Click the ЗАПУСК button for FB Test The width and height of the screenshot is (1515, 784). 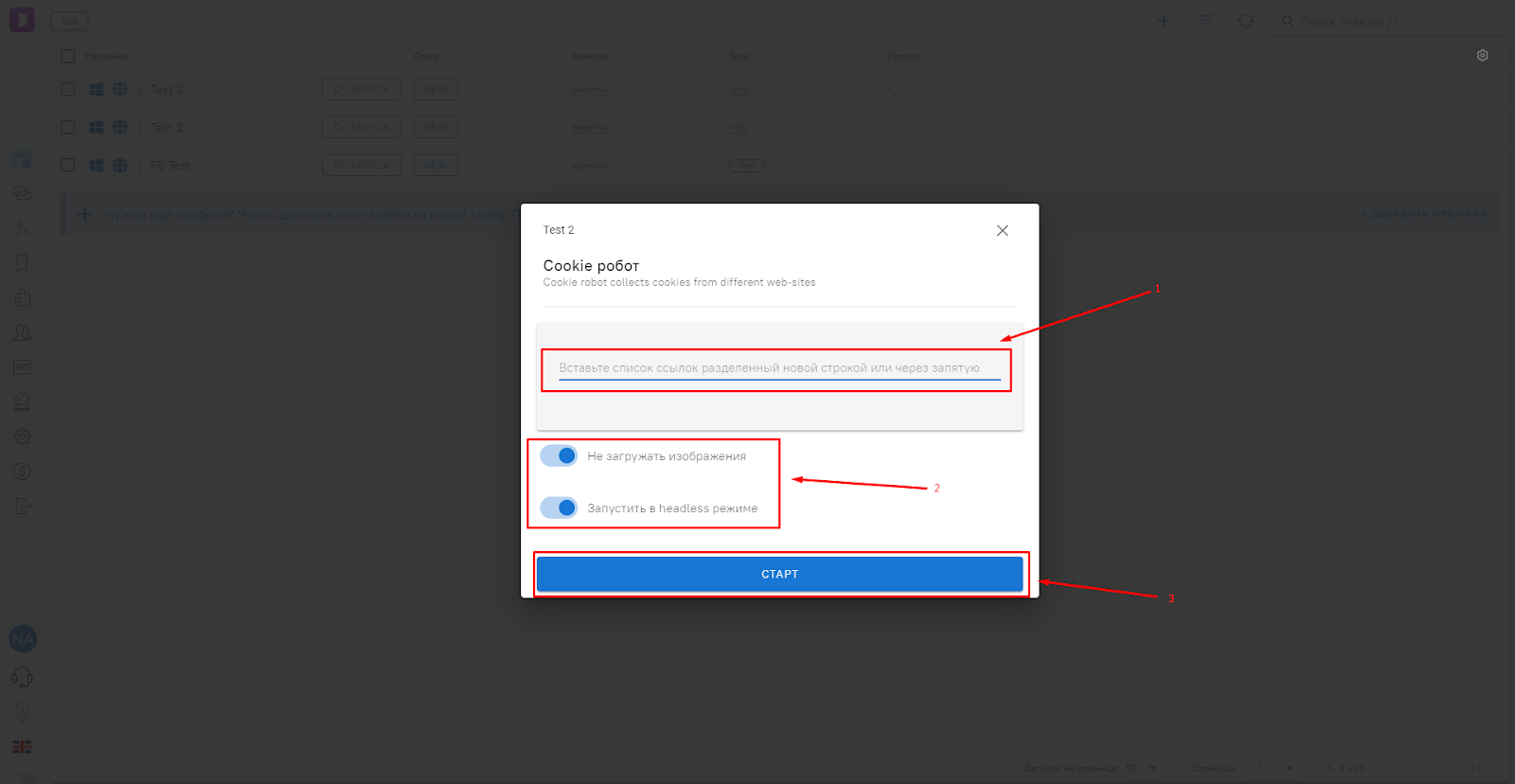(x=361, y=166)
